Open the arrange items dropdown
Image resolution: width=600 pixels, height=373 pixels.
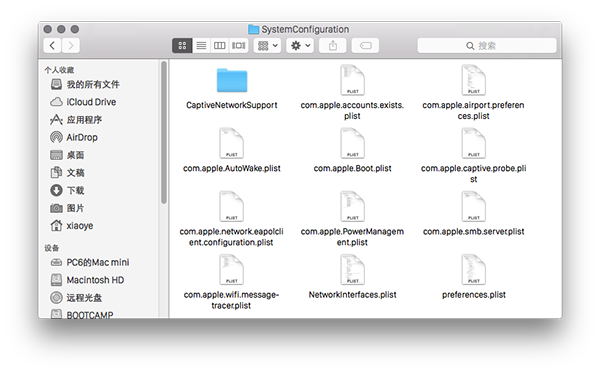click(267, 46)
